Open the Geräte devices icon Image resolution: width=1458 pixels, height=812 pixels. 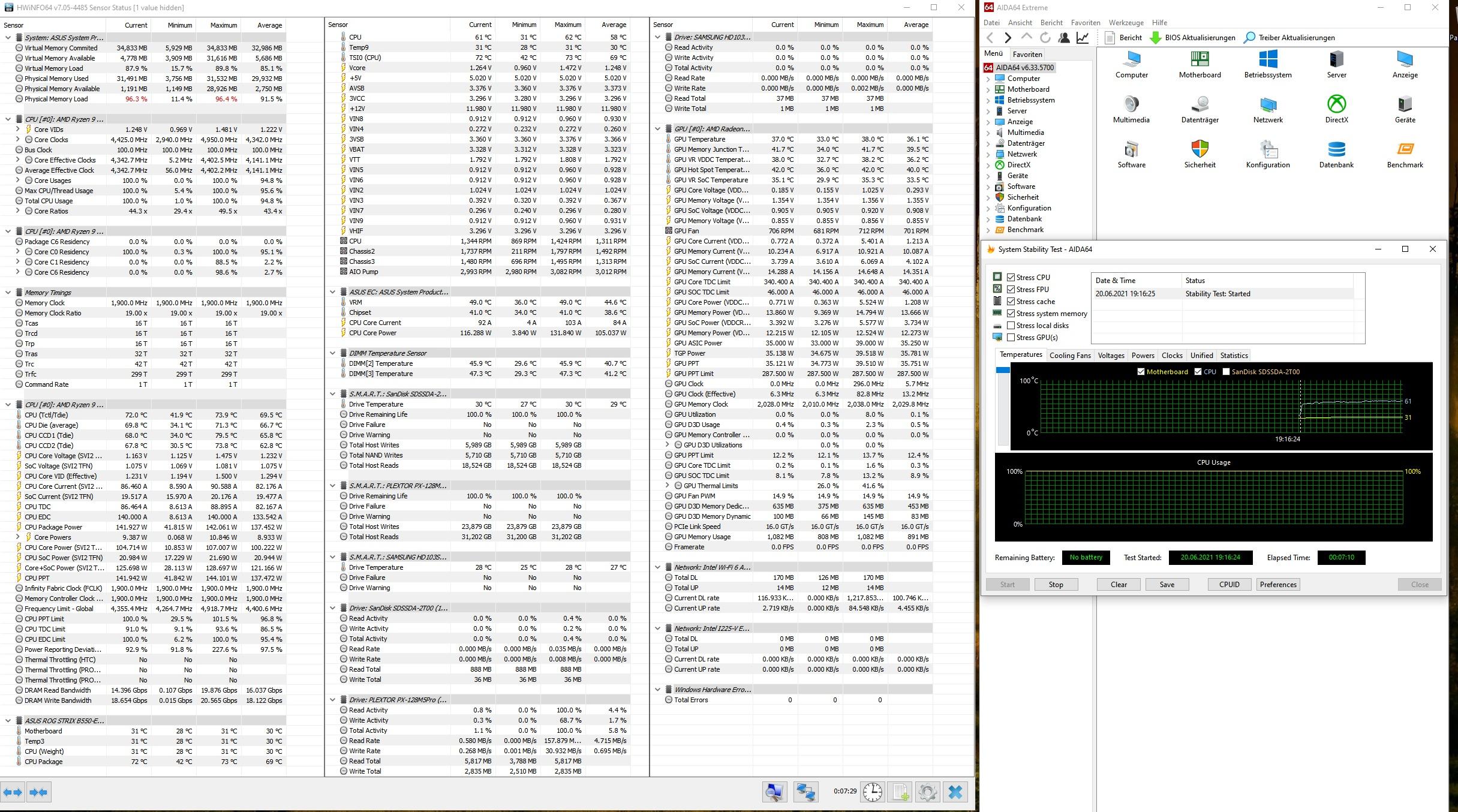1405,109
